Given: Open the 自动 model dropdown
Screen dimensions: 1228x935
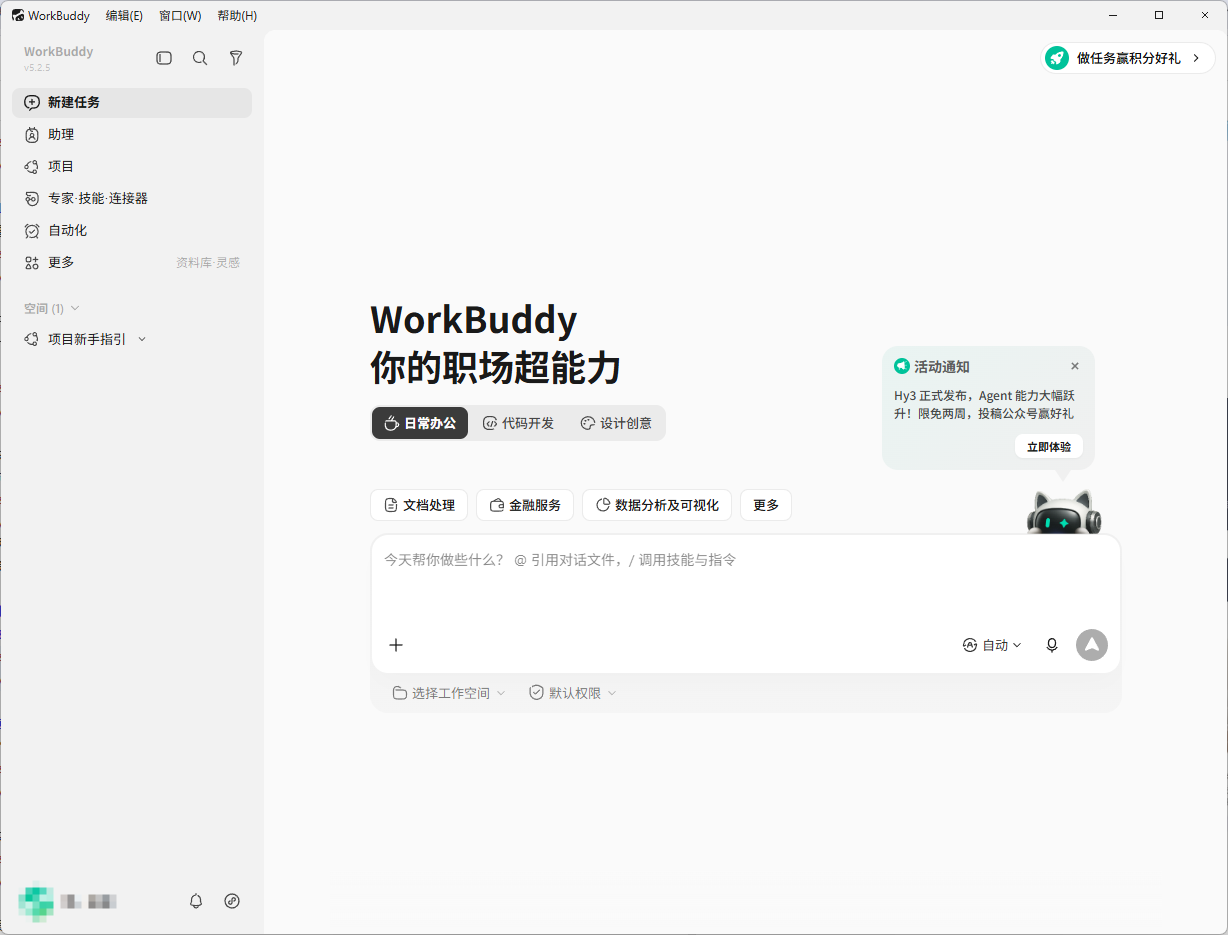Looking at the screenshot, I should (x=992, y=645).
